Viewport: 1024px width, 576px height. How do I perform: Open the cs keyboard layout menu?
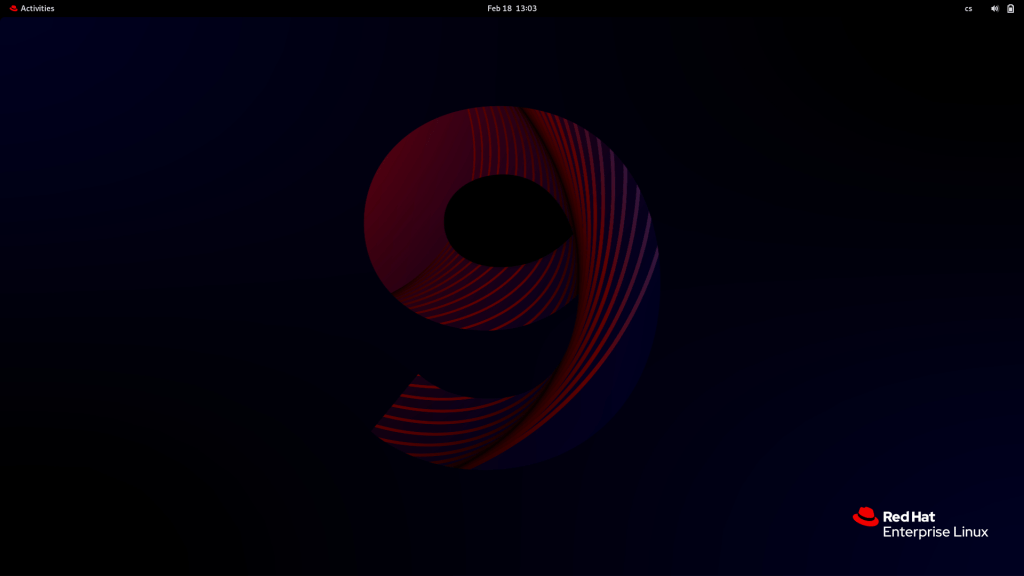[968, 8]
